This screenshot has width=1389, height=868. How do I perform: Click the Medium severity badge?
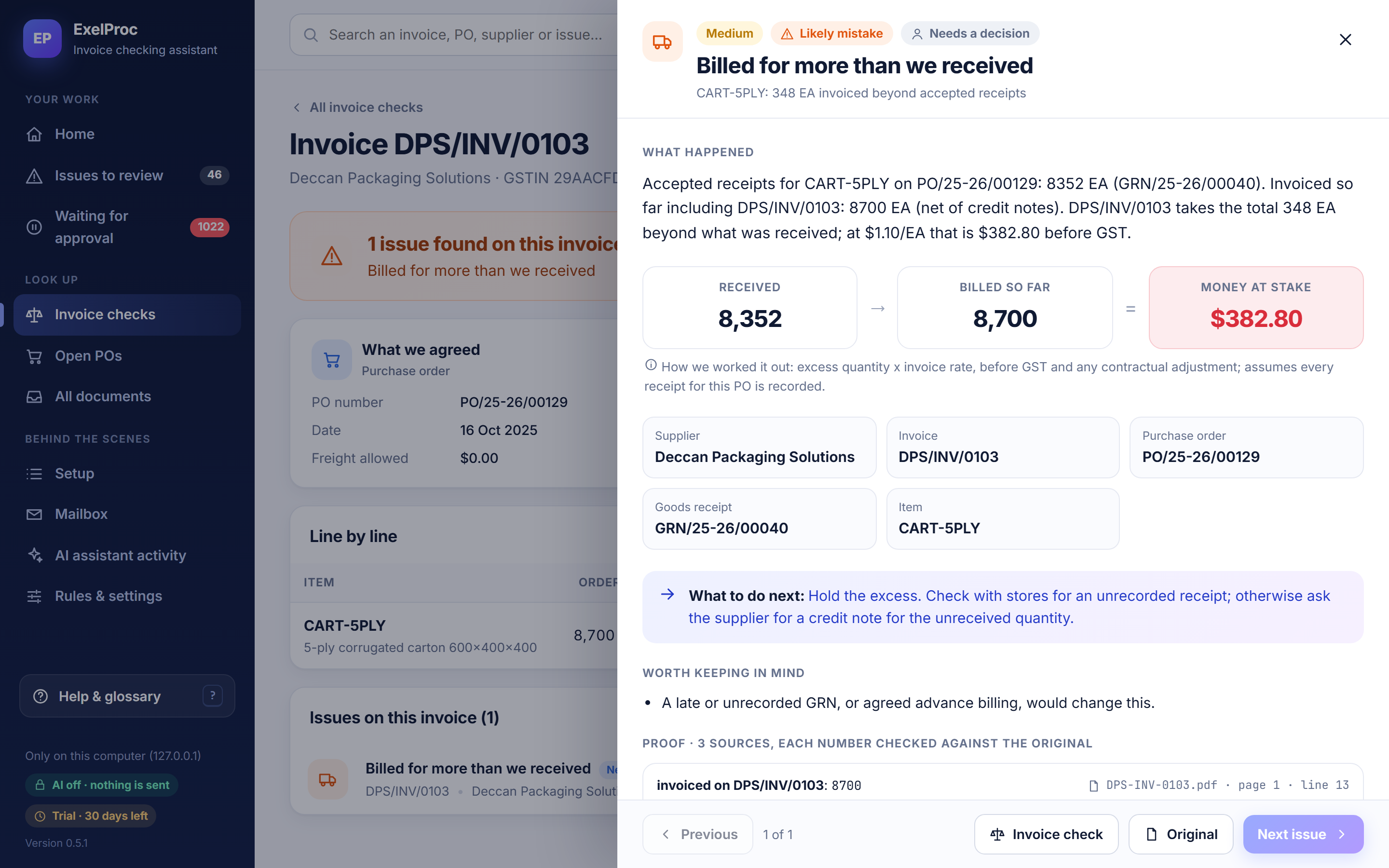[729, 33]
